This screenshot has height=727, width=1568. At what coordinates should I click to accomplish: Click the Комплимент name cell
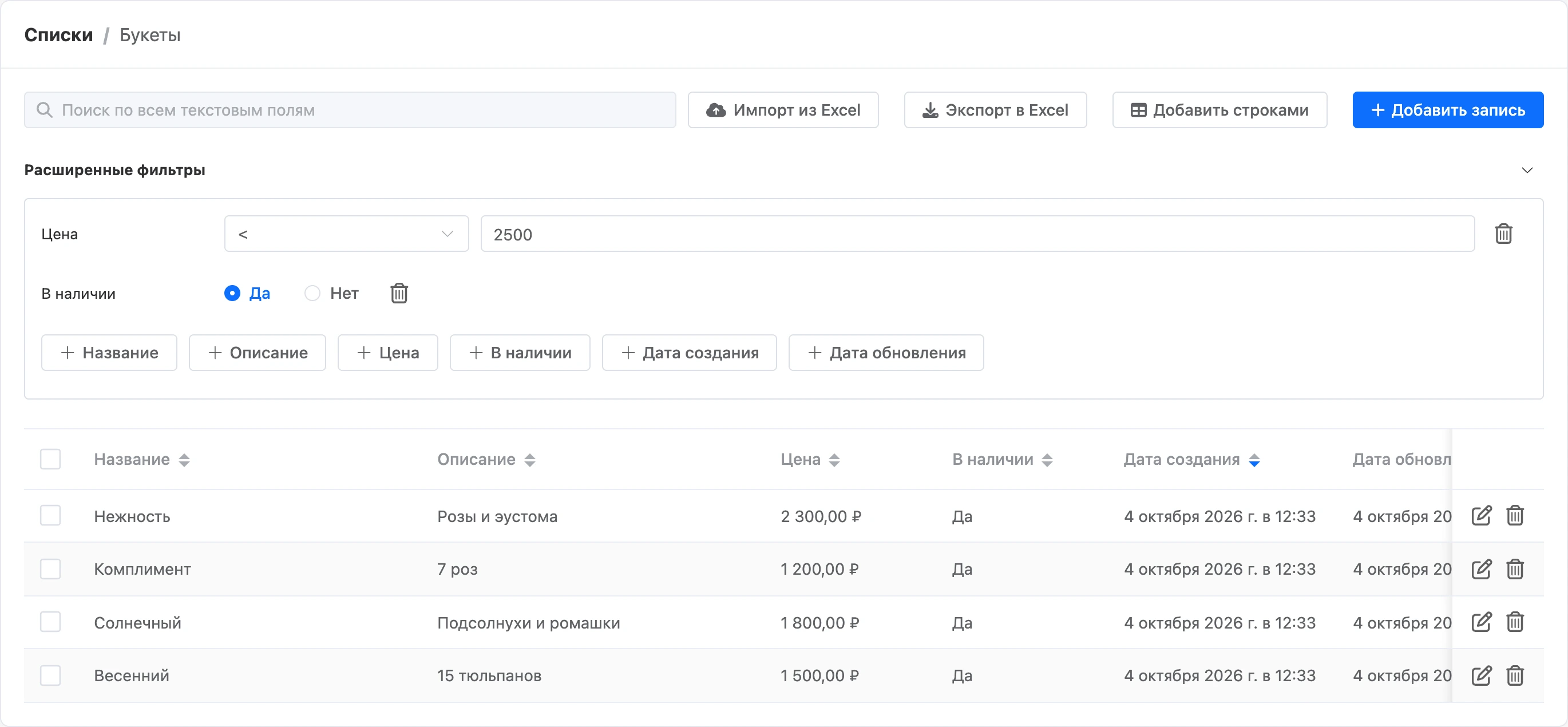tap(142, 570)
